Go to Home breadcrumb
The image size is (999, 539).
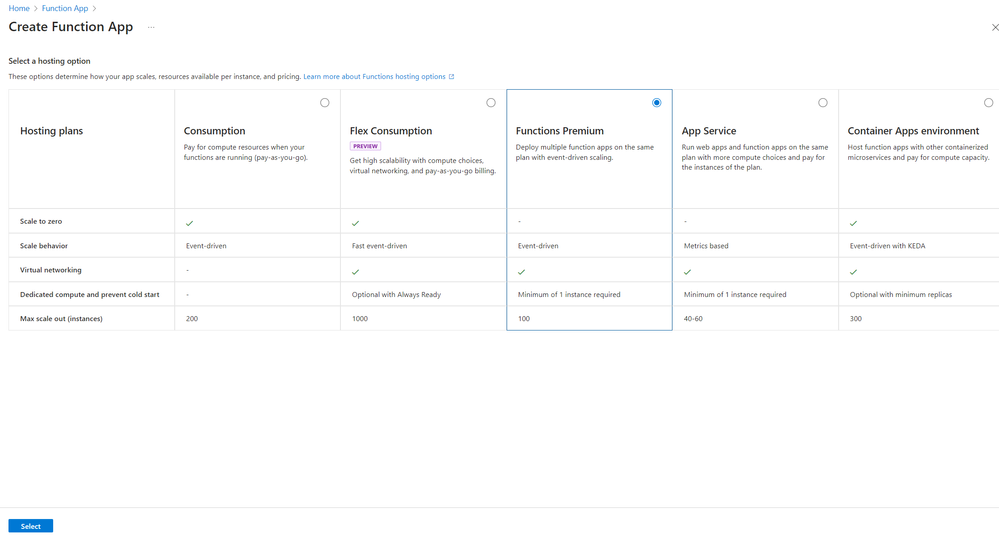19,8
